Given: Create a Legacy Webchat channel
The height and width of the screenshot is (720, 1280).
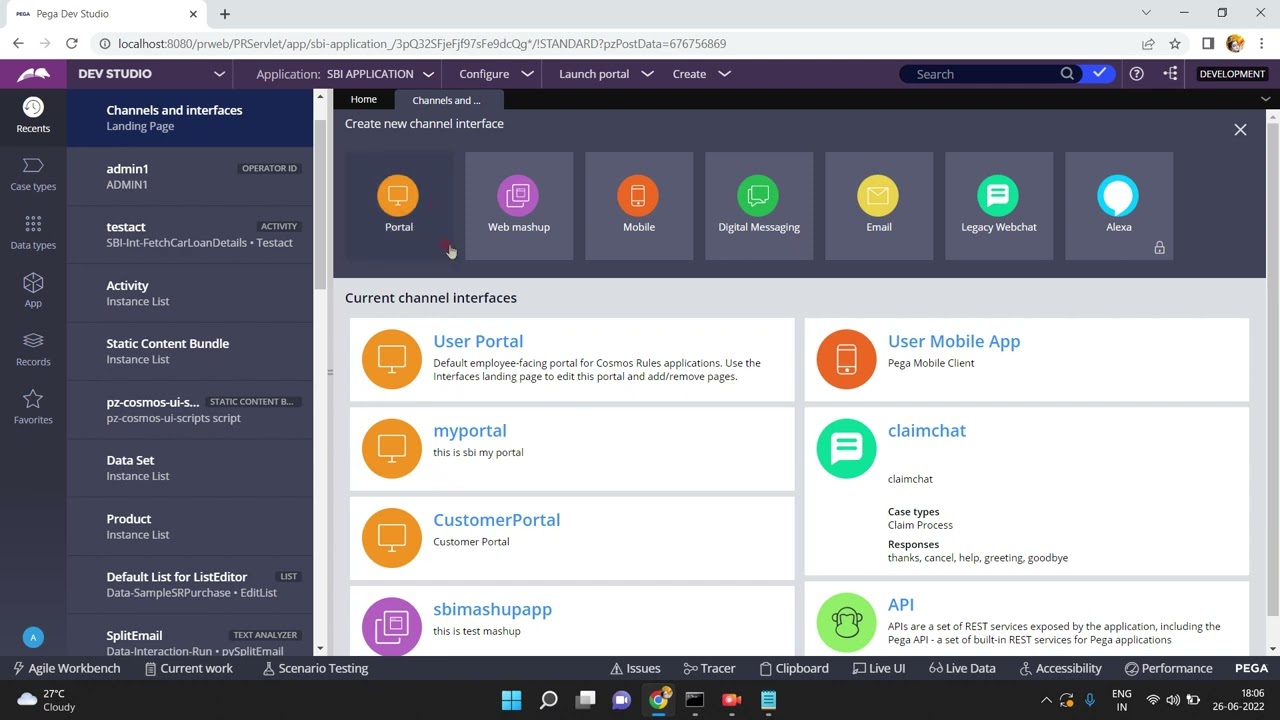Looking at the screenshot, I should [999, 206].
